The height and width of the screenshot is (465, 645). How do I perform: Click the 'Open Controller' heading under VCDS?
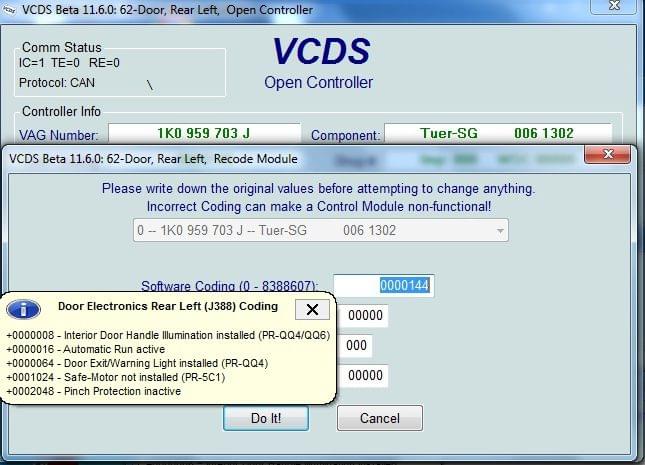[x=318, y=82]
